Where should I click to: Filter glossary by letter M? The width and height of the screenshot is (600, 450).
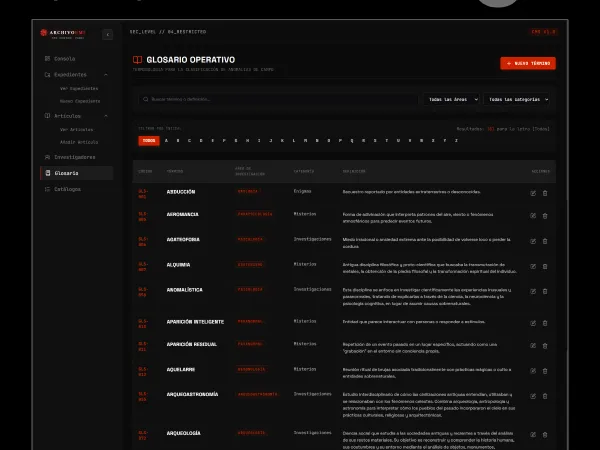click(x=305, y=140)
